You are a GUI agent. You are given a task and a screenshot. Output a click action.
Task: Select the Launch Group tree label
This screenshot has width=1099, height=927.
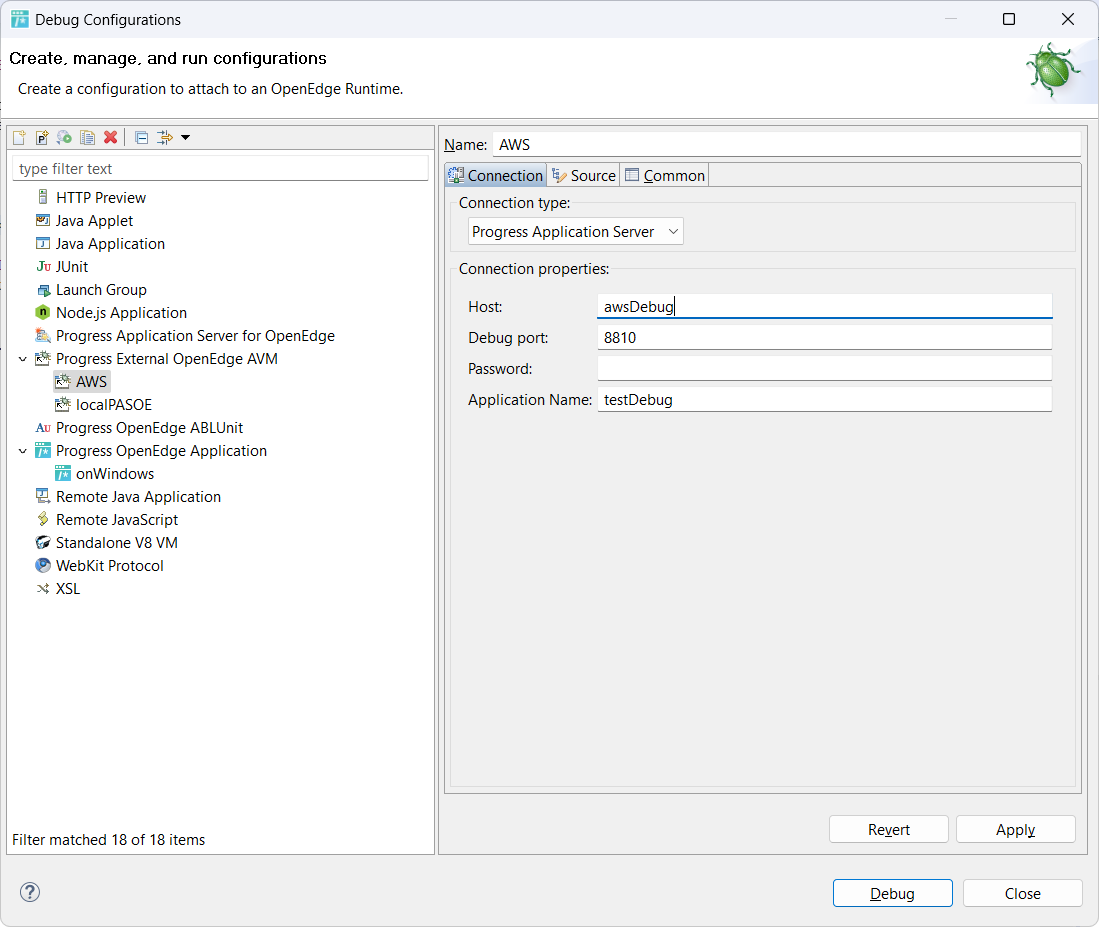[101, 289]
